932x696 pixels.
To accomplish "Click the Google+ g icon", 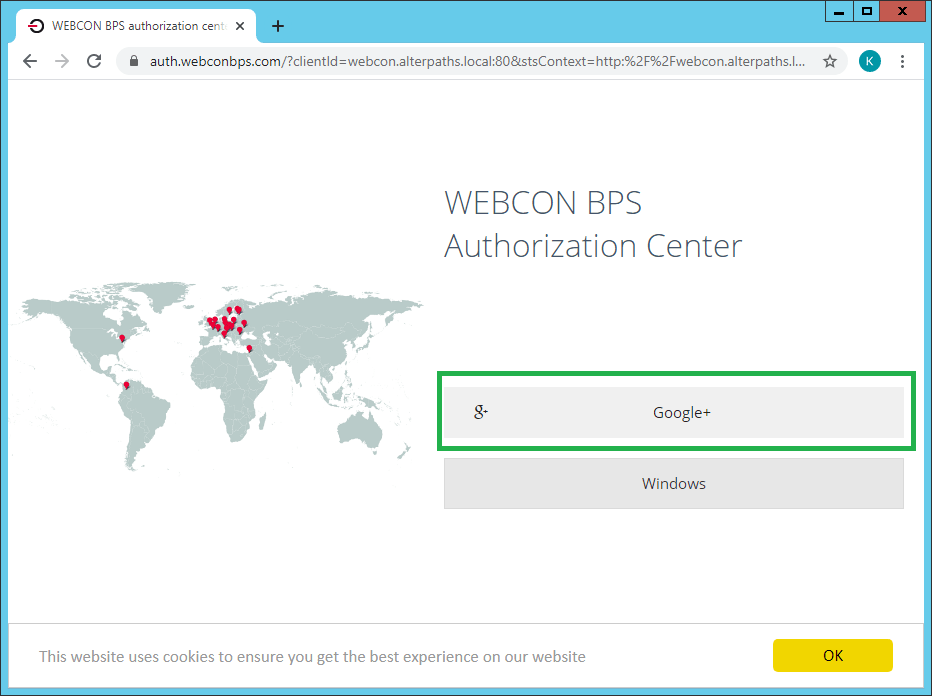I will 480,411.
